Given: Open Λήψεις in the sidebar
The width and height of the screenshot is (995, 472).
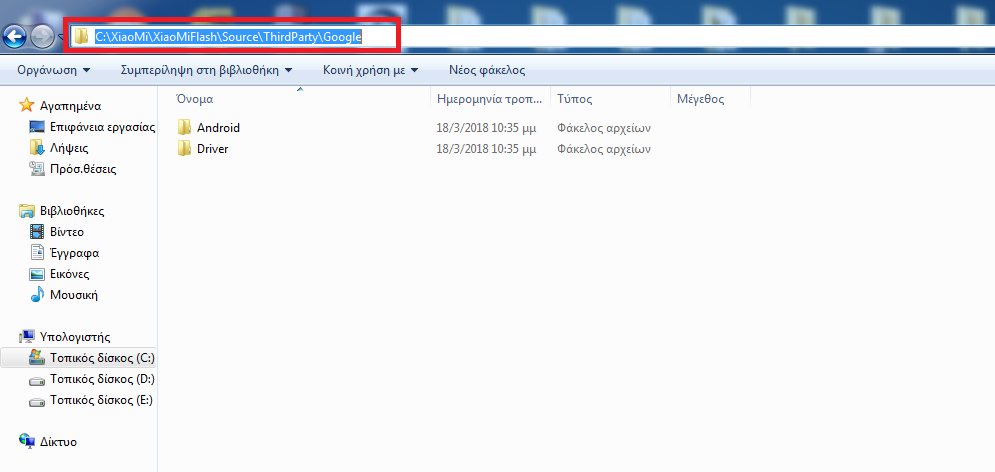Looking at the screenshot, I should coord(69,148).
